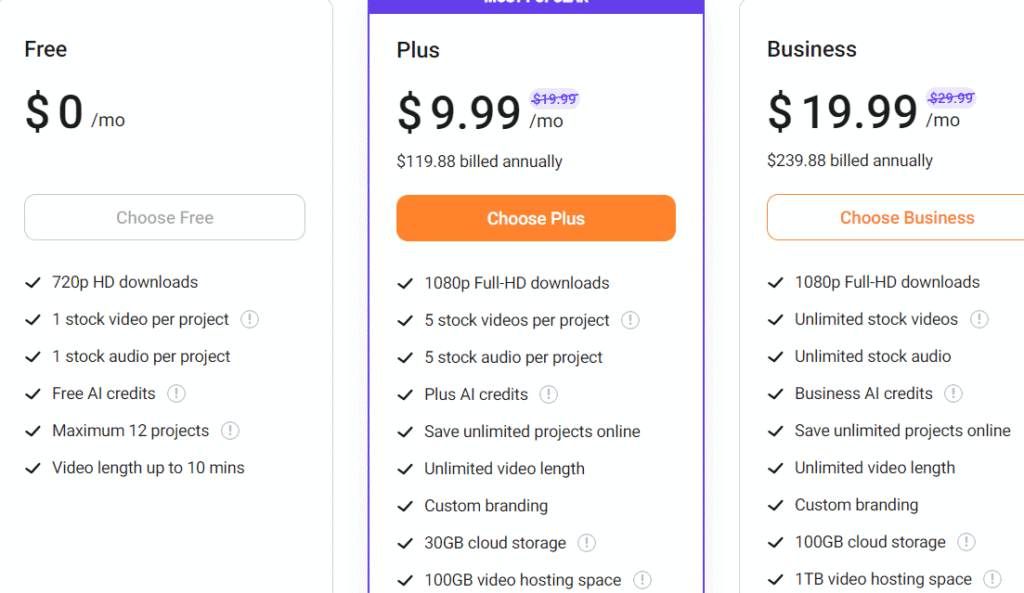The image size is (1024, 593).
Task: Click info icon next to 100GB cloud storage
Action: (966, 542)
